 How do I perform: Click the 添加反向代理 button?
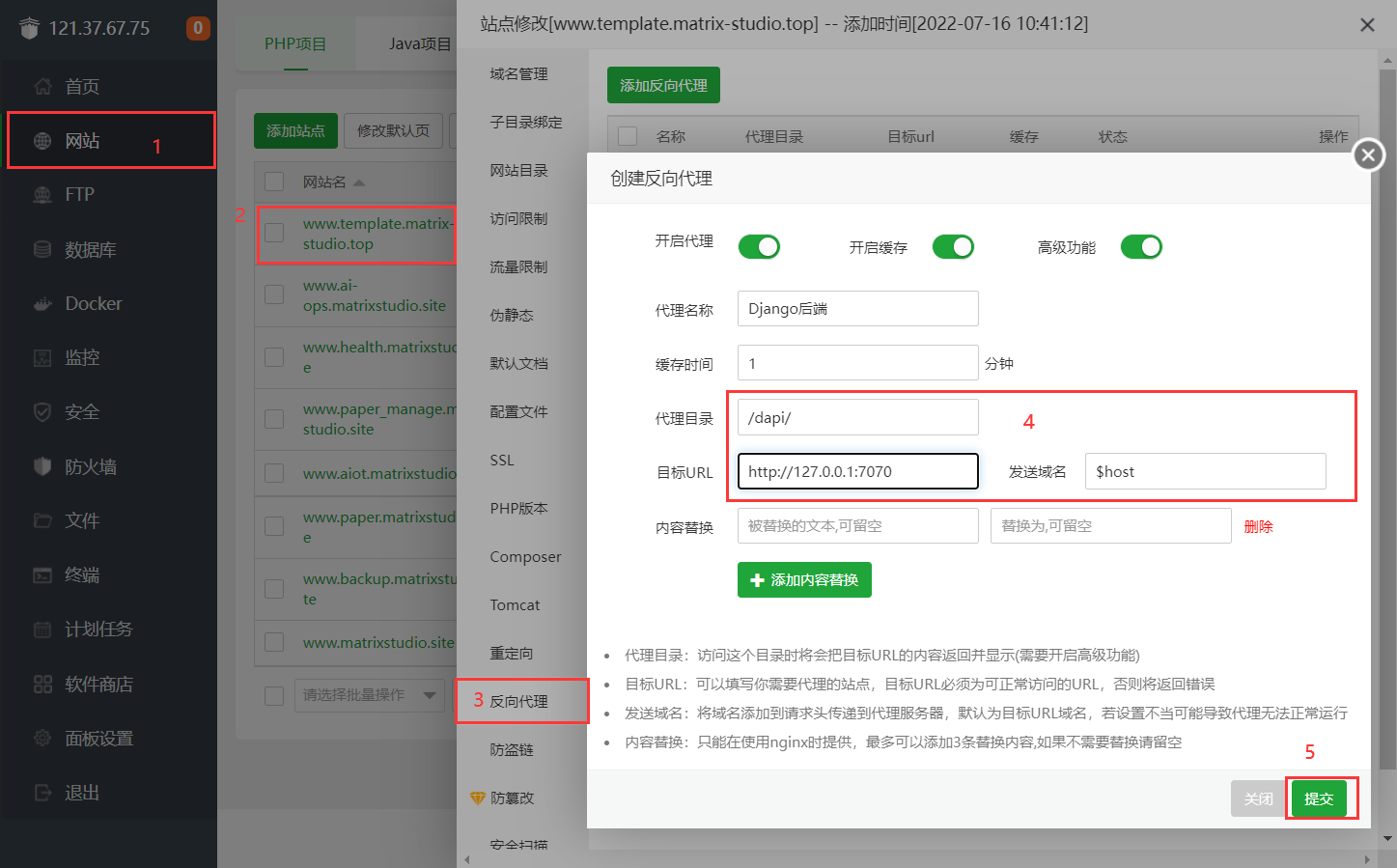pyautogui.click(x=663, y=85)
